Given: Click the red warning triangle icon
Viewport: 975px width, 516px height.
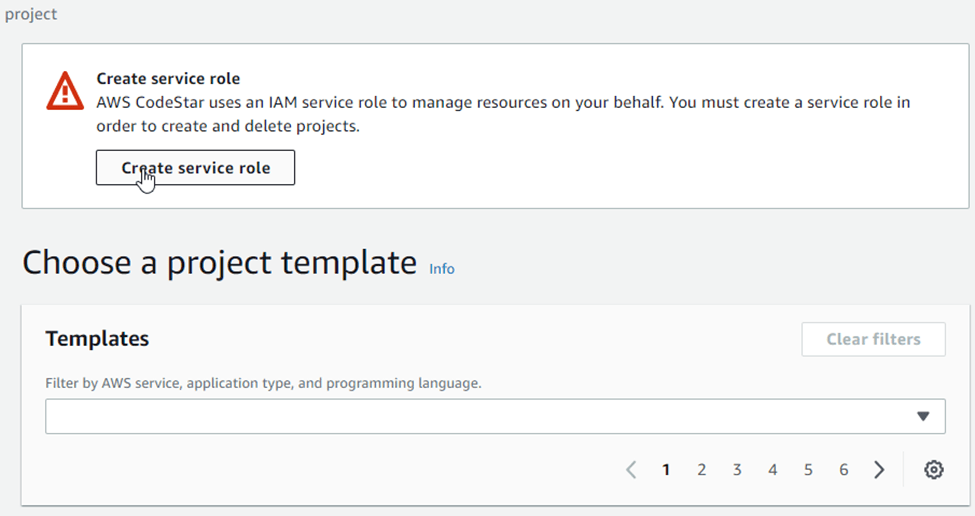Looking at the screenshot, I should 65,91.
